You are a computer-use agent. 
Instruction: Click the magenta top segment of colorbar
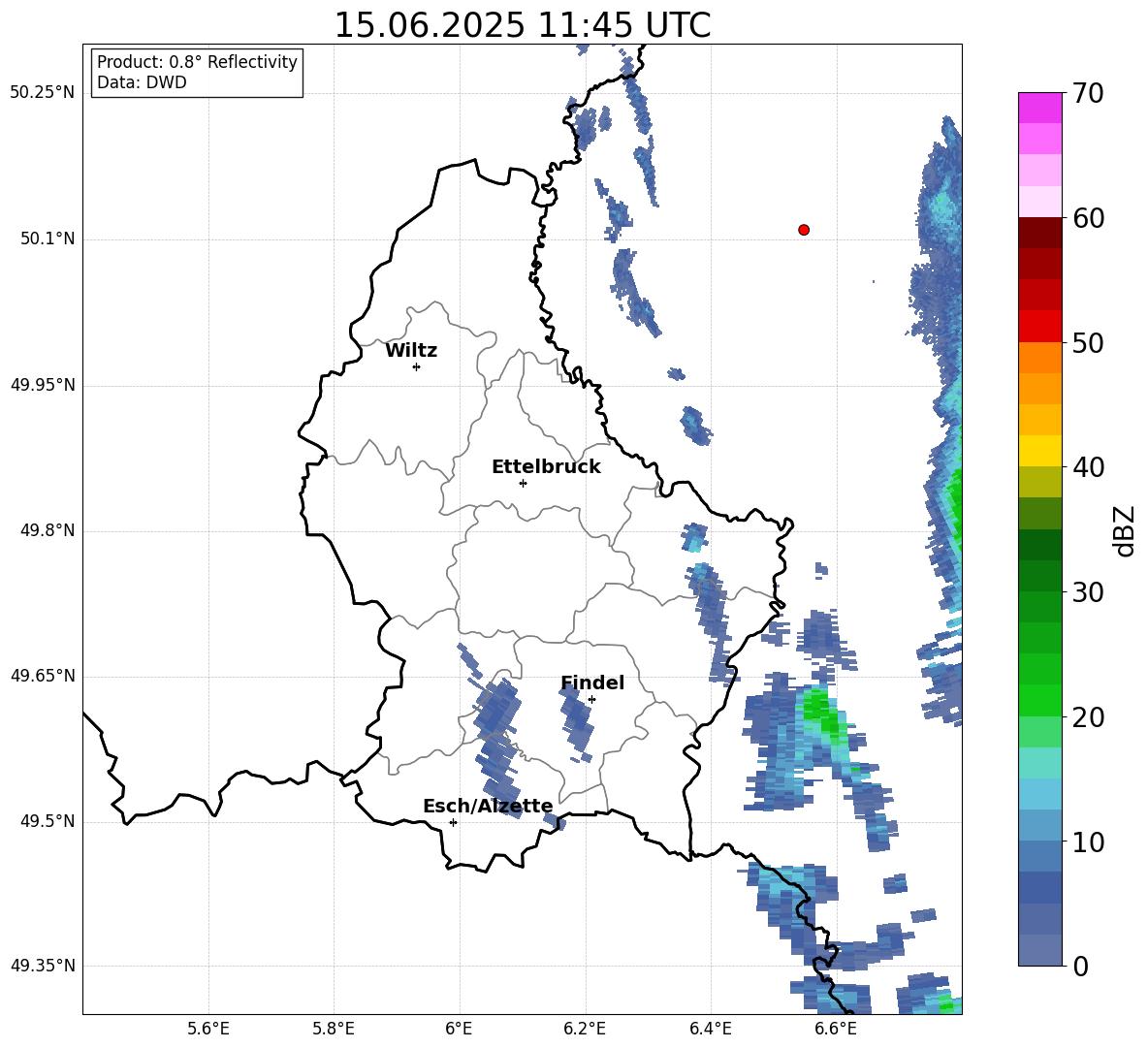(x=1039, y=108)
